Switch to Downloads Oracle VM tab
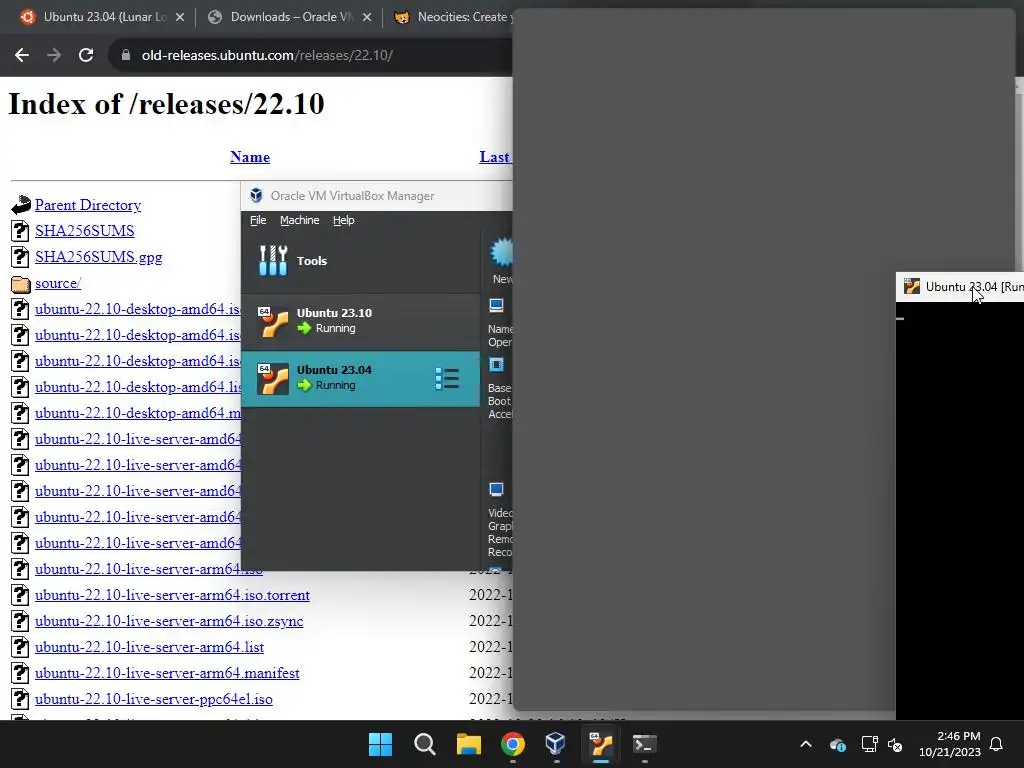Screen dimensions: 1024x768 [291, 17]
